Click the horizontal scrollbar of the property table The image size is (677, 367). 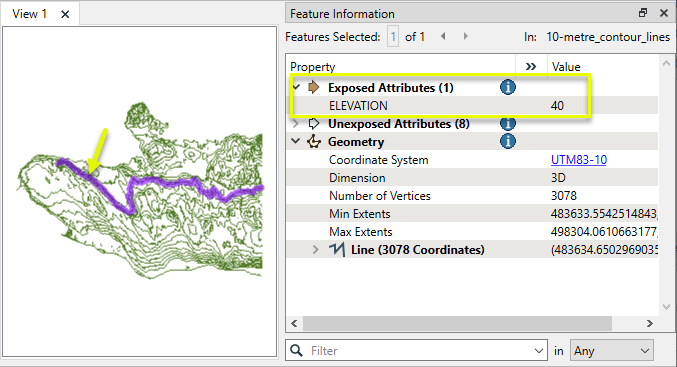pyautogui.click(x=457, y=323)
